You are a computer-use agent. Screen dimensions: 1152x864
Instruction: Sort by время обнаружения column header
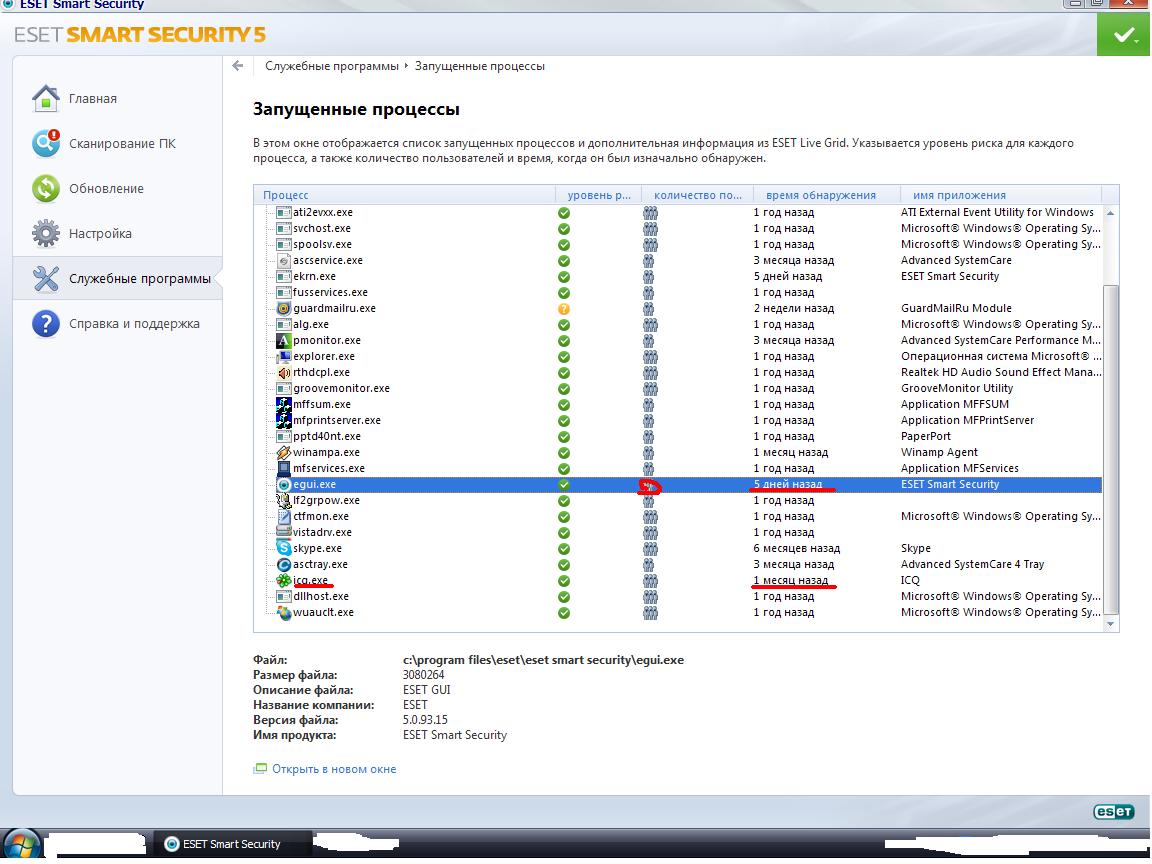click(821, 195)
